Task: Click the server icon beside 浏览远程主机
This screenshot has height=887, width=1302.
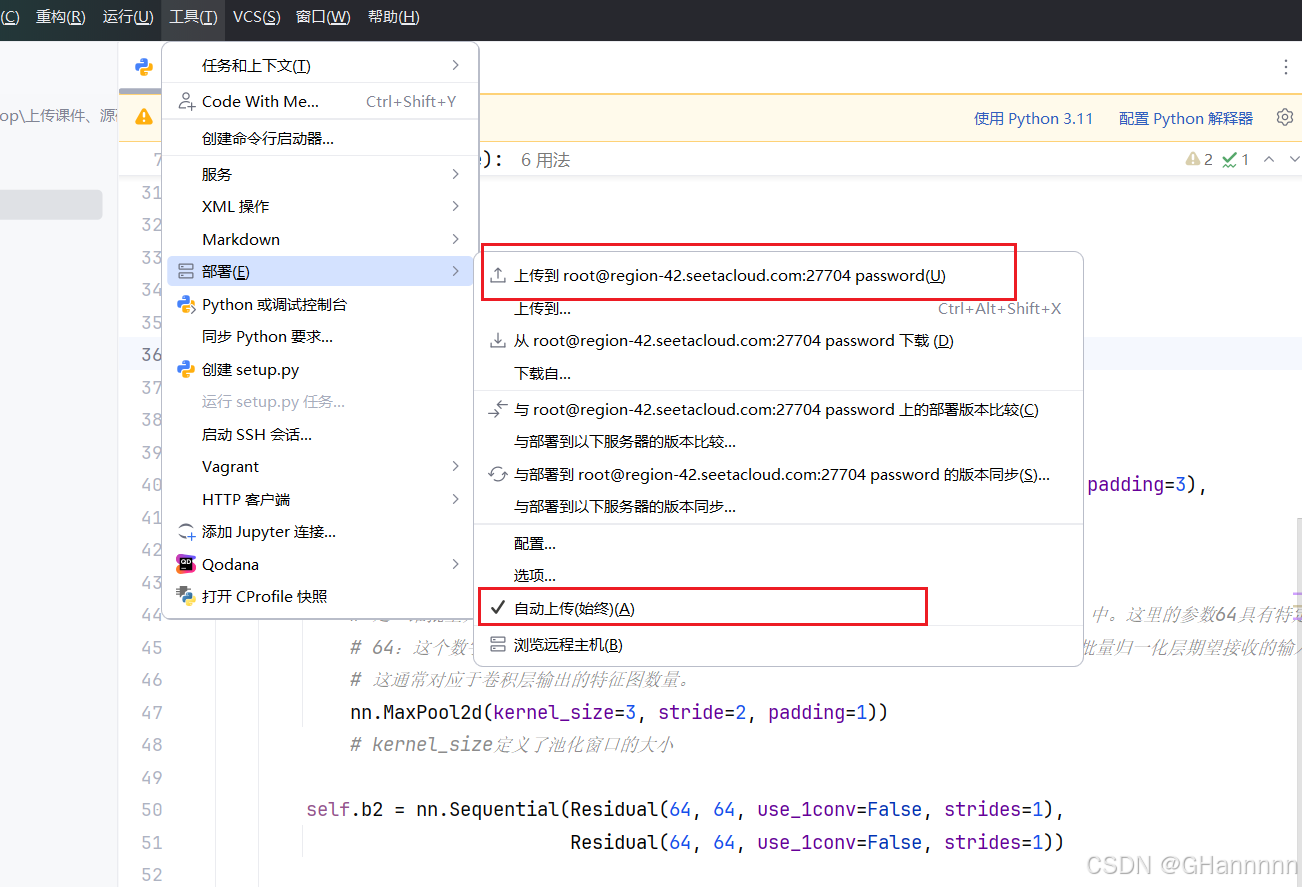Action: (498, 644)
